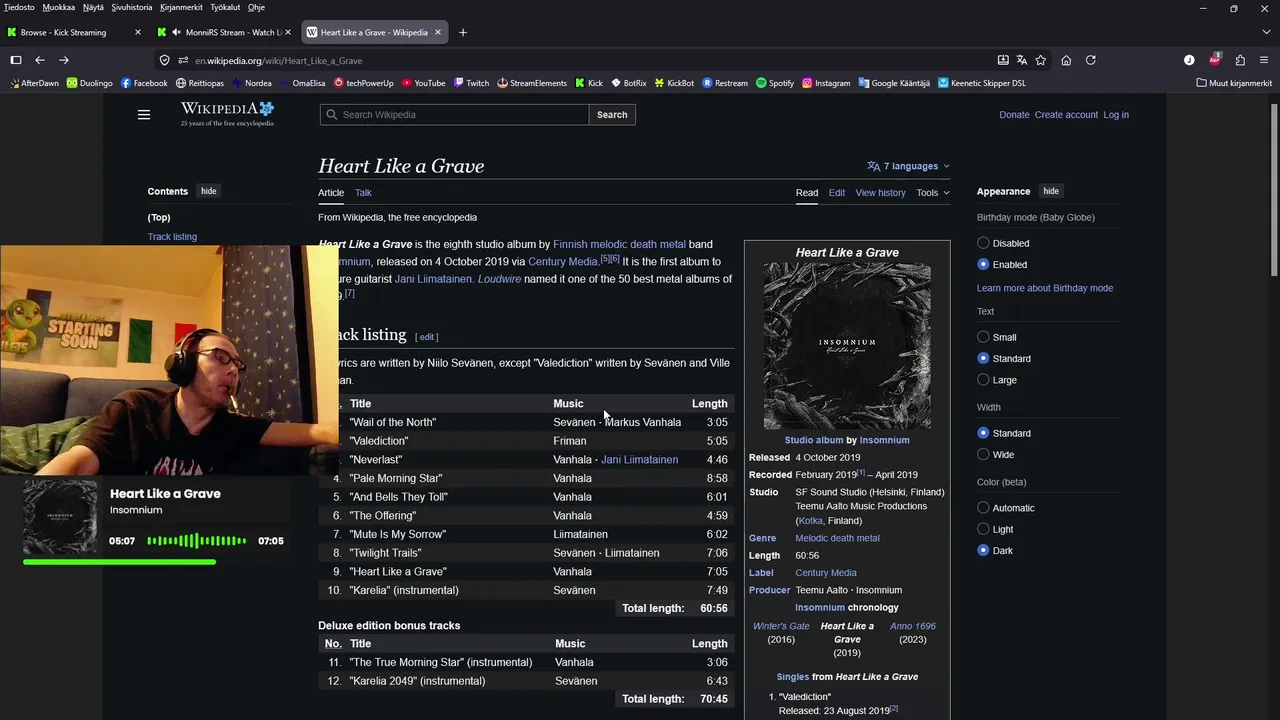1280x720 pixels.
Task: Set text size to Large
Action: click(983, 380)
